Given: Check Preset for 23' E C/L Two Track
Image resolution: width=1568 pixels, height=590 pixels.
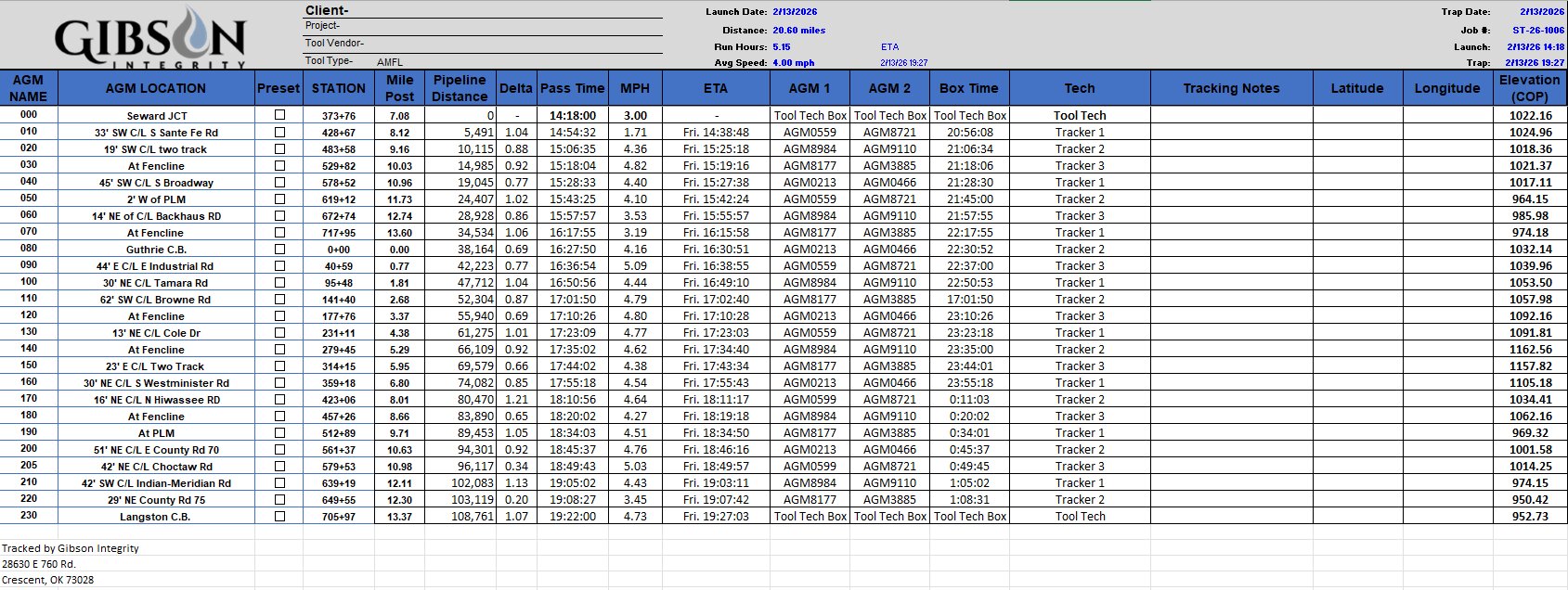Looking at the screenshot, I should 279,366.
